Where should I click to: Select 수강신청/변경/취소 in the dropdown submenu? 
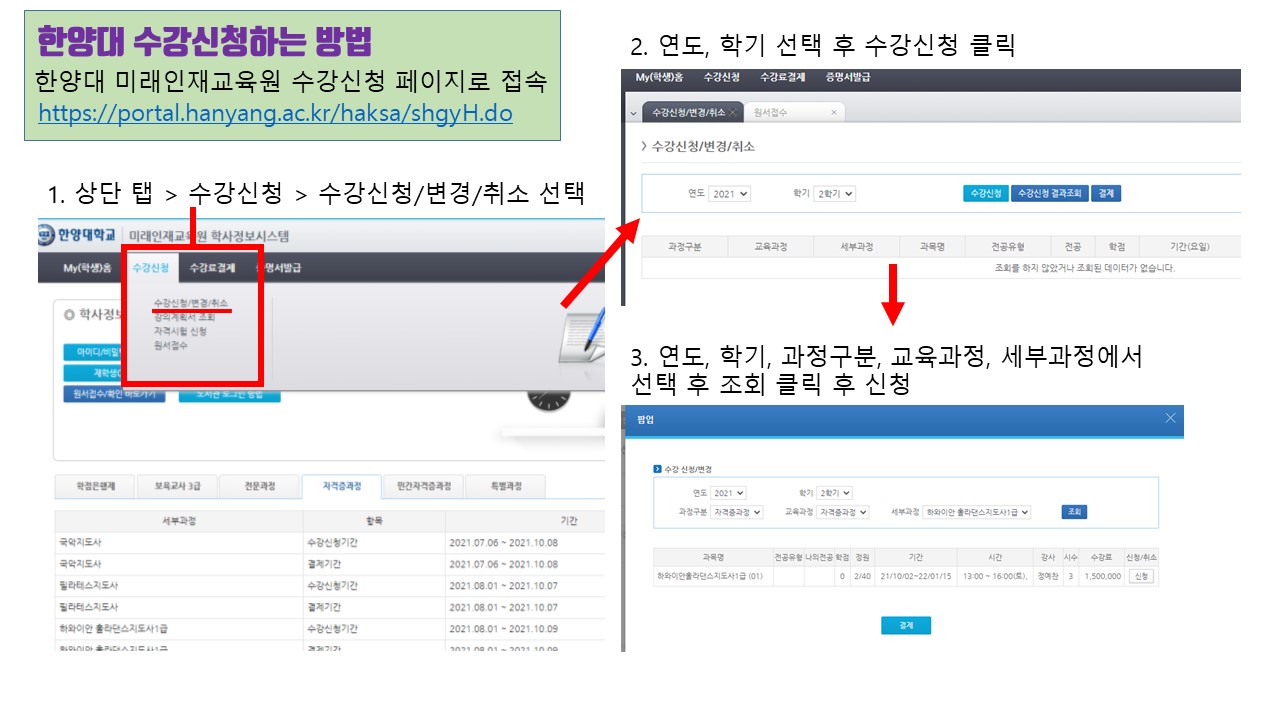(x=191, y=302)
